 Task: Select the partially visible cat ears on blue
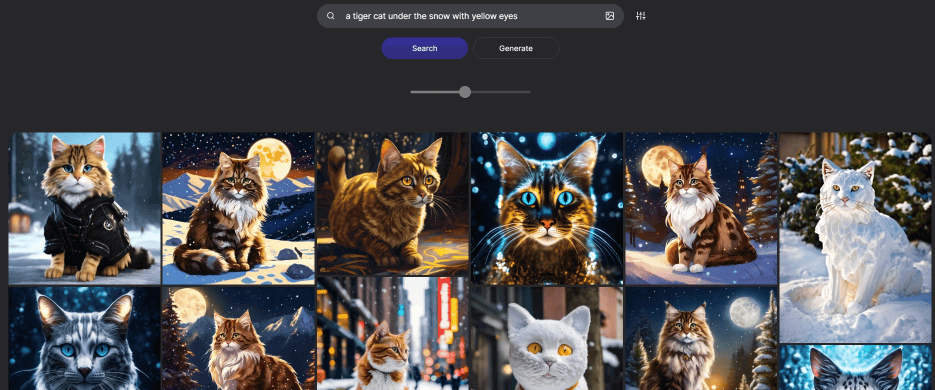pos(855,367)
